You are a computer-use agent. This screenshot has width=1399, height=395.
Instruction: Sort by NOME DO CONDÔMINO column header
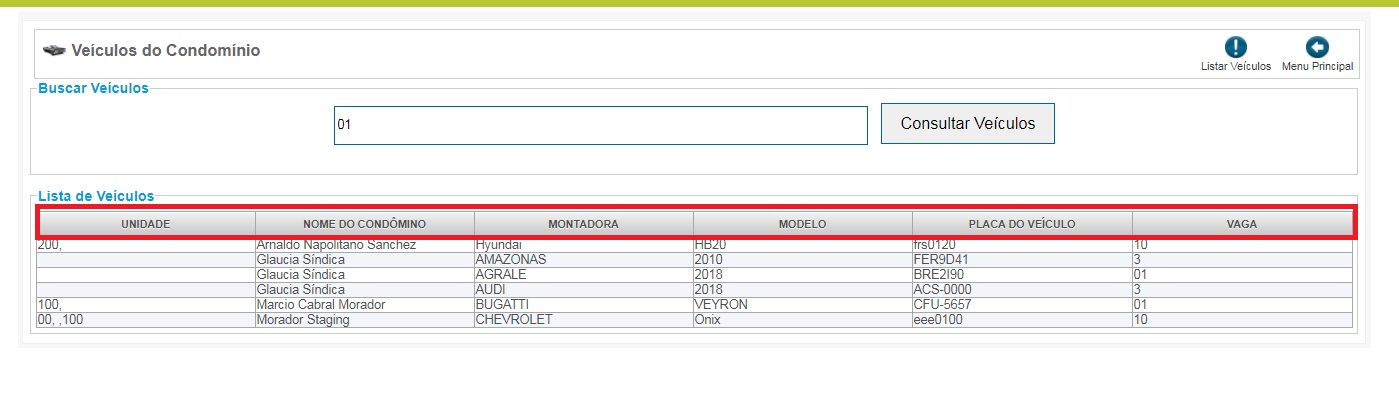pyautogui.click(x=365, y=224)
